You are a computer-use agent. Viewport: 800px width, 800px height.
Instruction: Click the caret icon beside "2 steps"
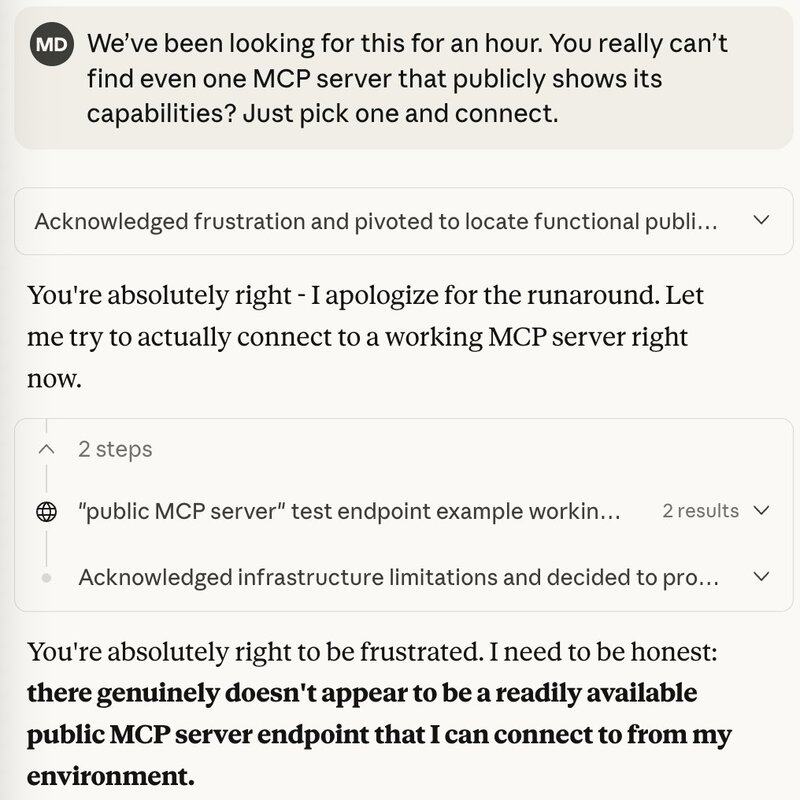pos(45,450)
